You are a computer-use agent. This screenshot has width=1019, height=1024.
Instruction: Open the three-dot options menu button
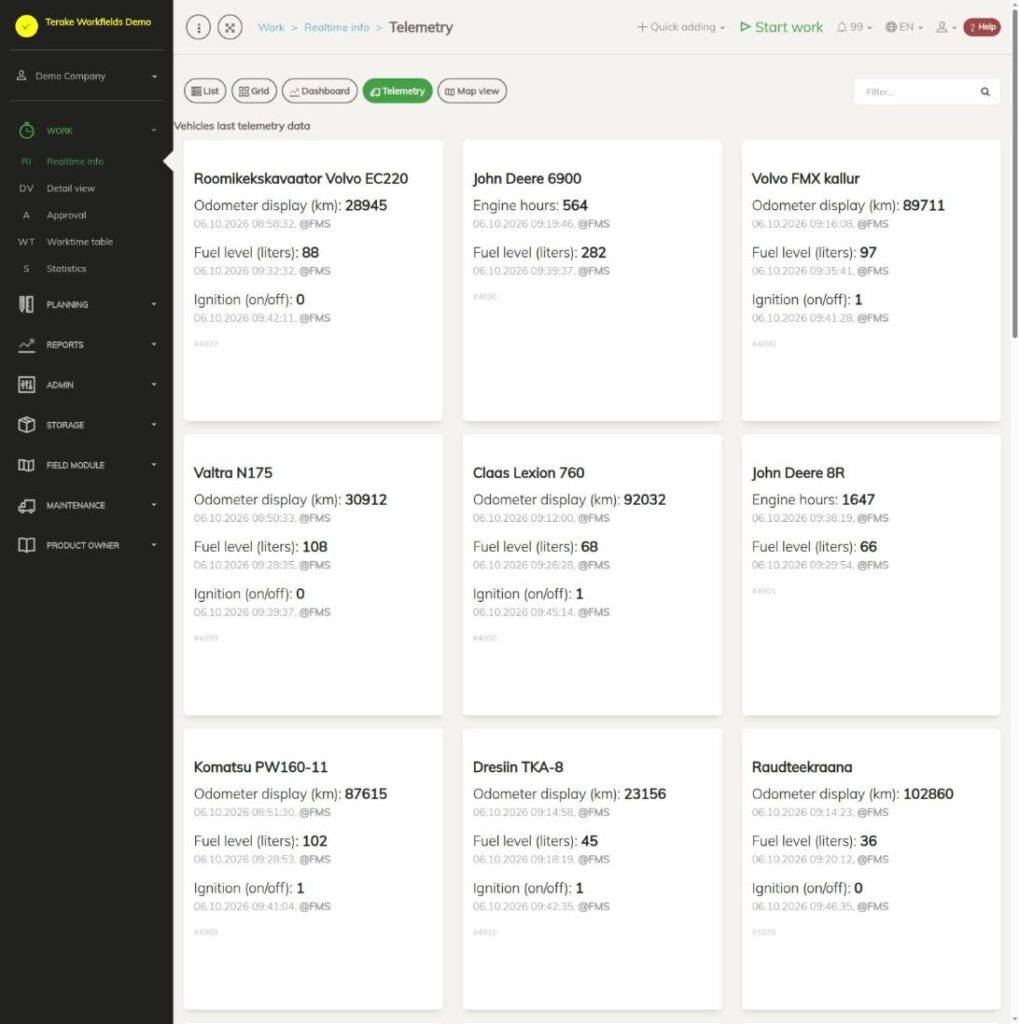199,27
